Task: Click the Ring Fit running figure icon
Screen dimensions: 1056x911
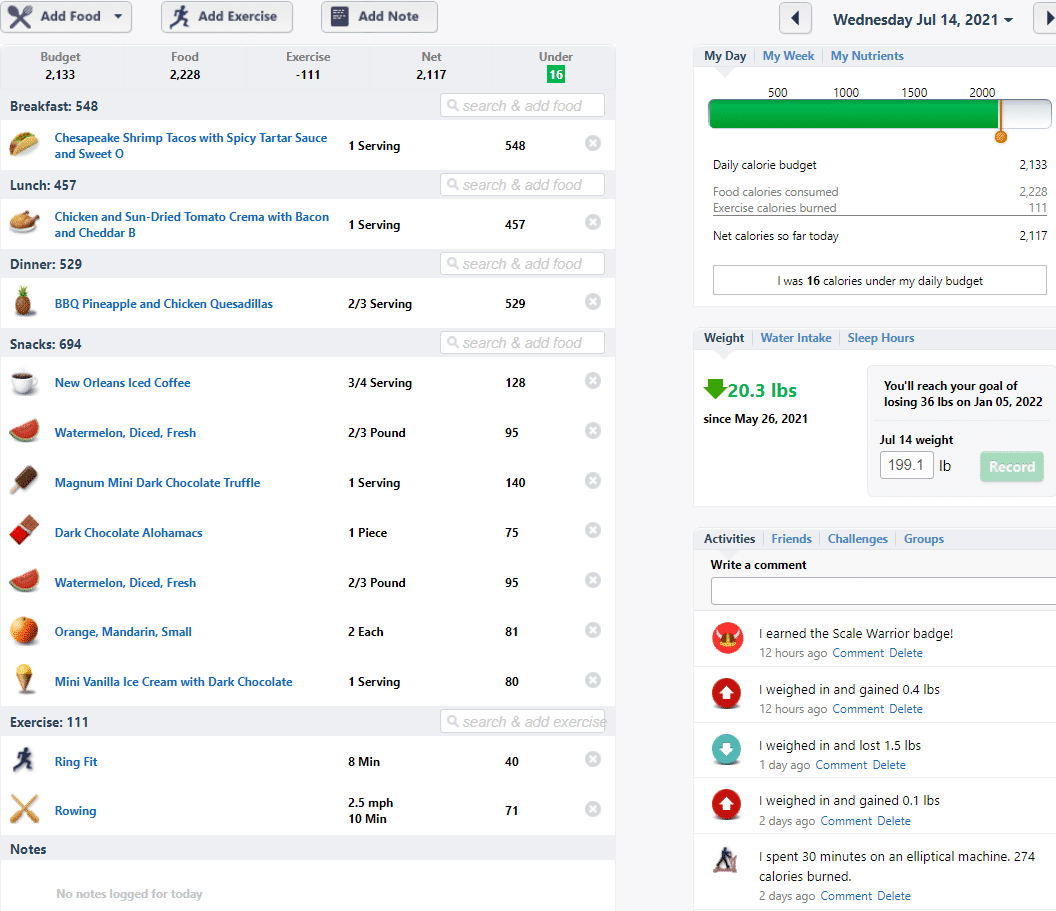Action: 24,760
